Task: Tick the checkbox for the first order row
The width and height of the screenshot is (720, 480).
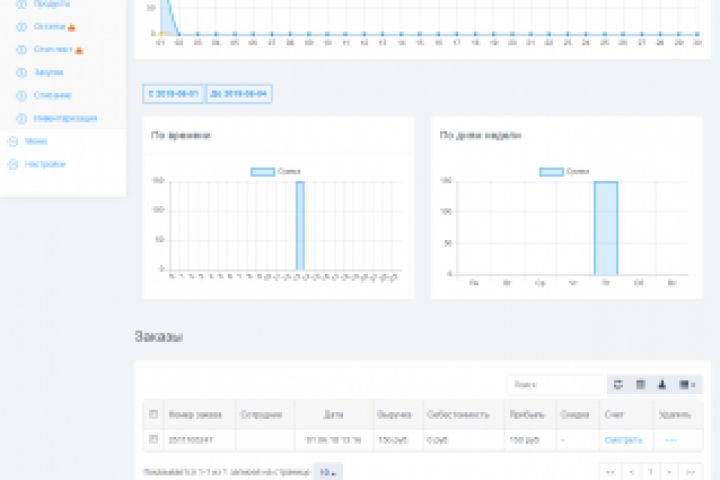Action: click(x=153, y=440)
